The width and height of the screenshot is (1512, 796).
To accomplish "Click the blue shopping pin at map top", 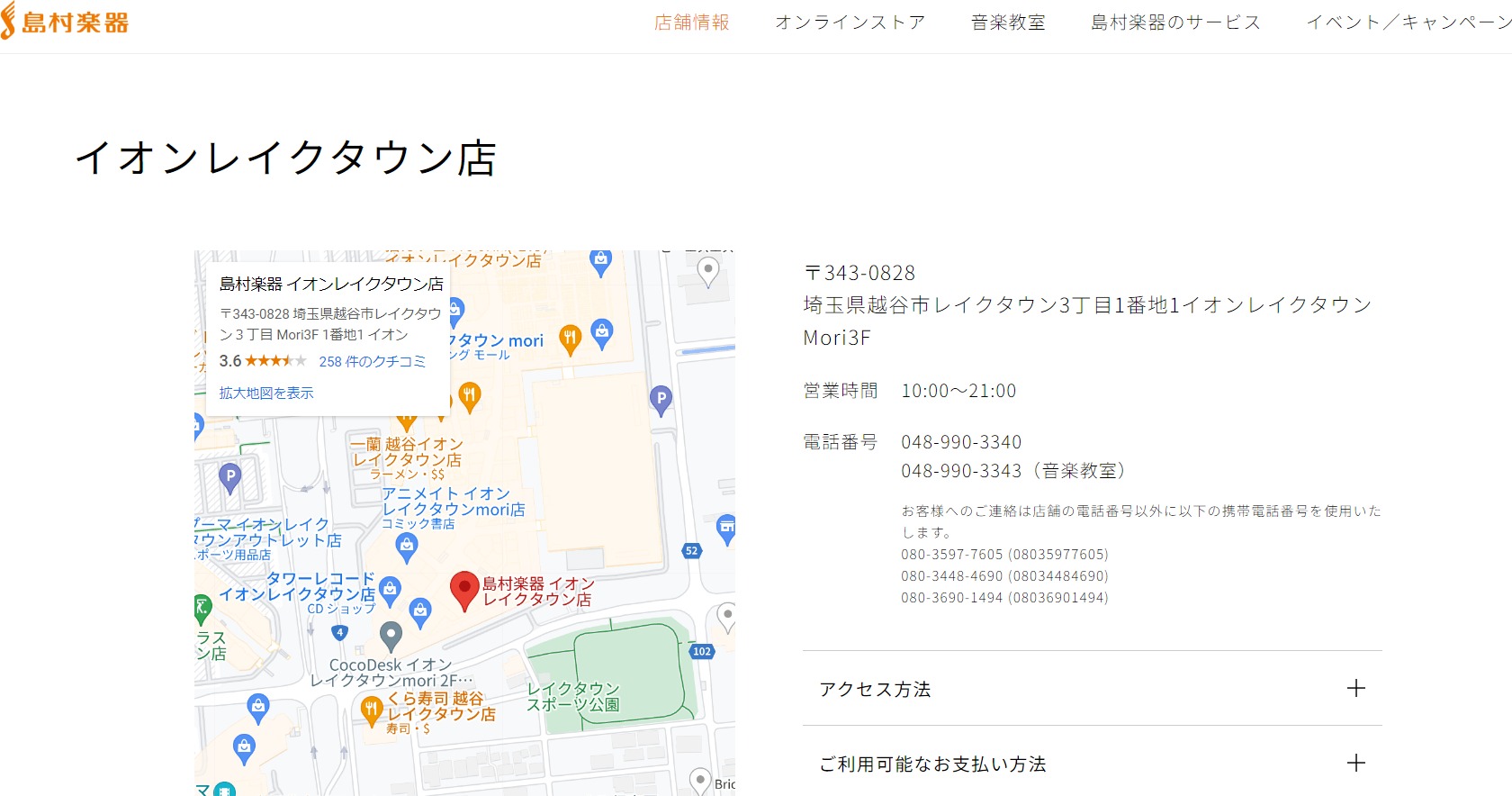I will [x=600, y=262].
